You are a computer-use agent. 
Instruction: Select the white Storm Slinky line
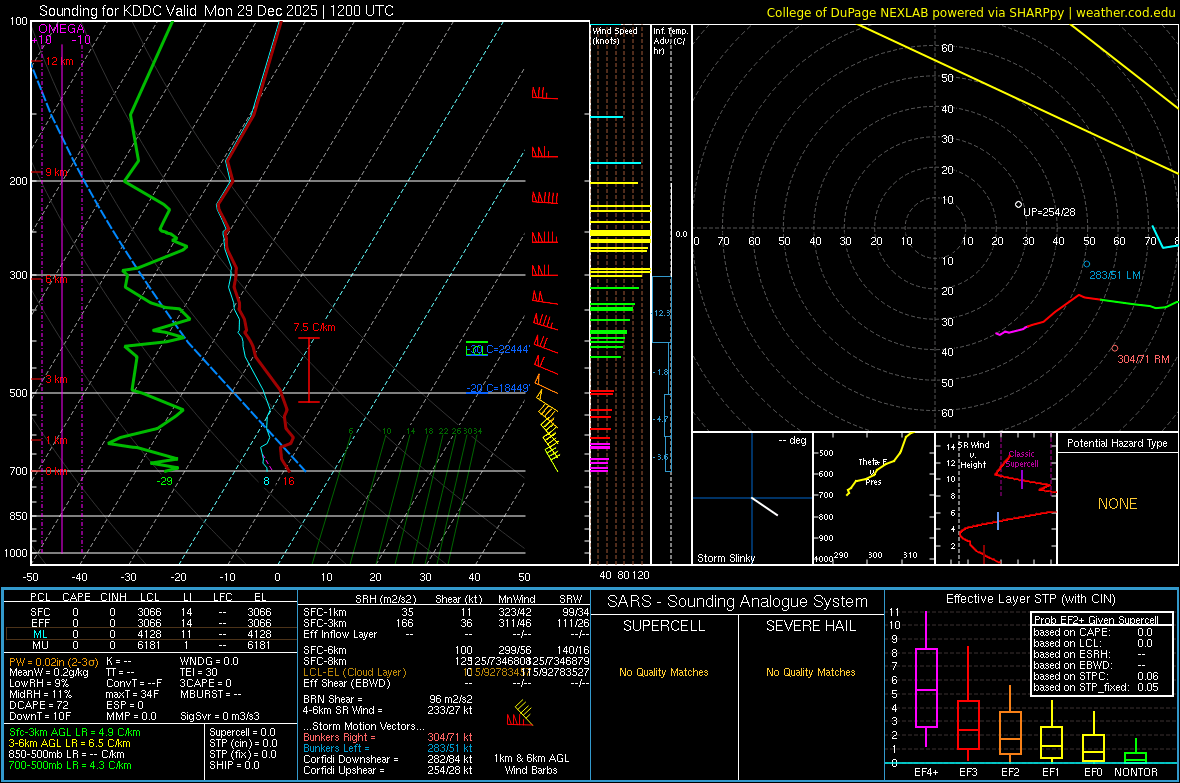click(764, 506)
